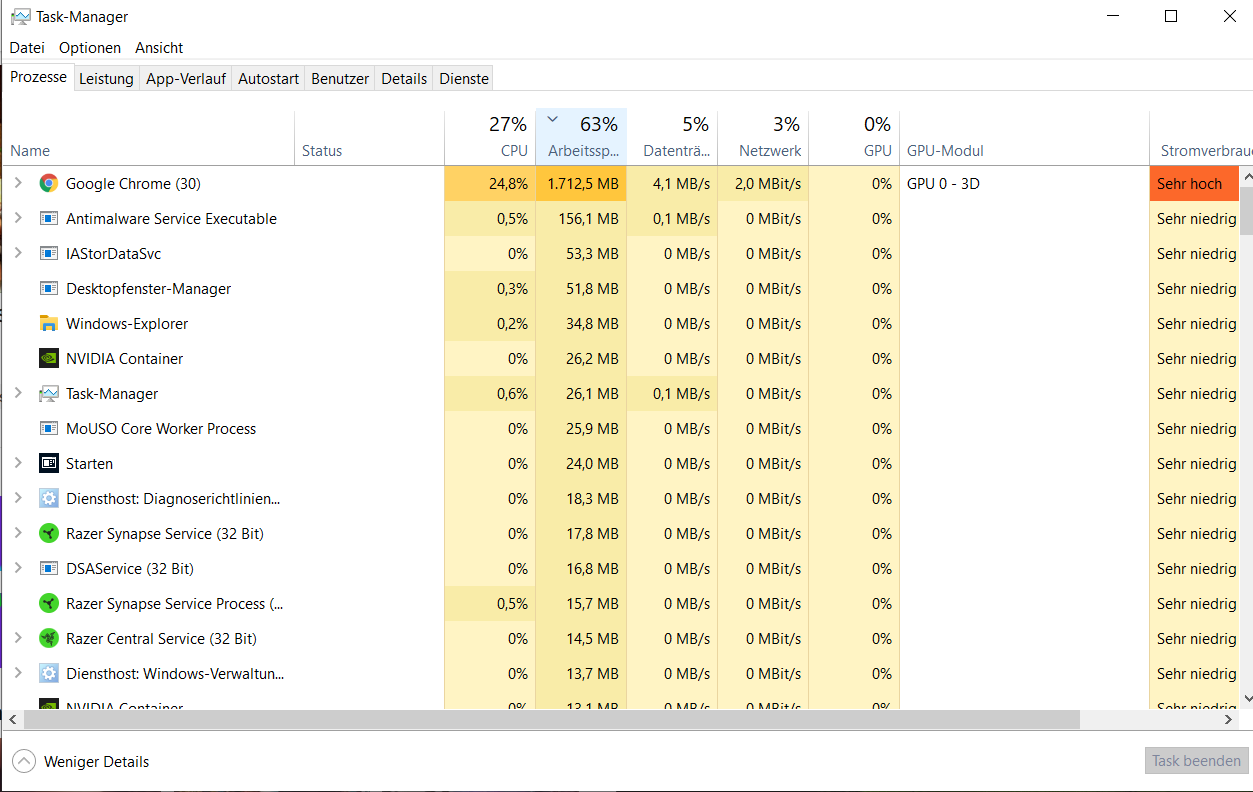Click the Starten process icon
The image size is (1253, 792).
point(48,463)
